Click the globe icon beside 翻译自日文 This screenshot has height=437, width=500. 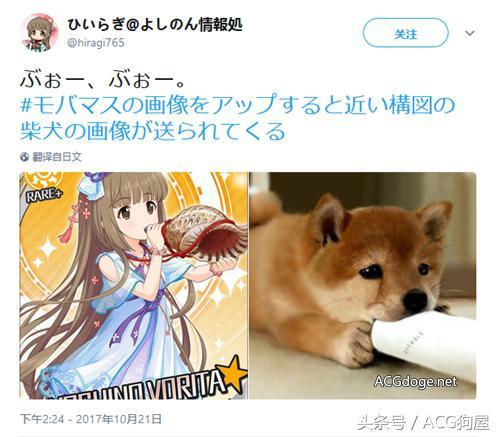[x=24, y=157]
